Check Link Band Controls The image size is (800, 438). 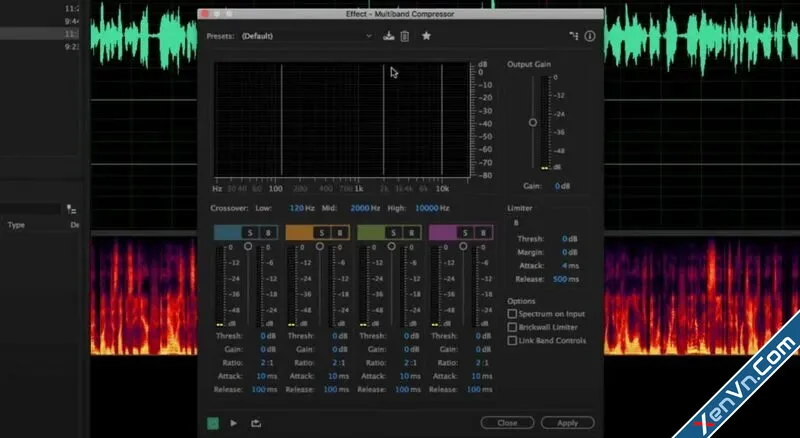coord(512,340)
